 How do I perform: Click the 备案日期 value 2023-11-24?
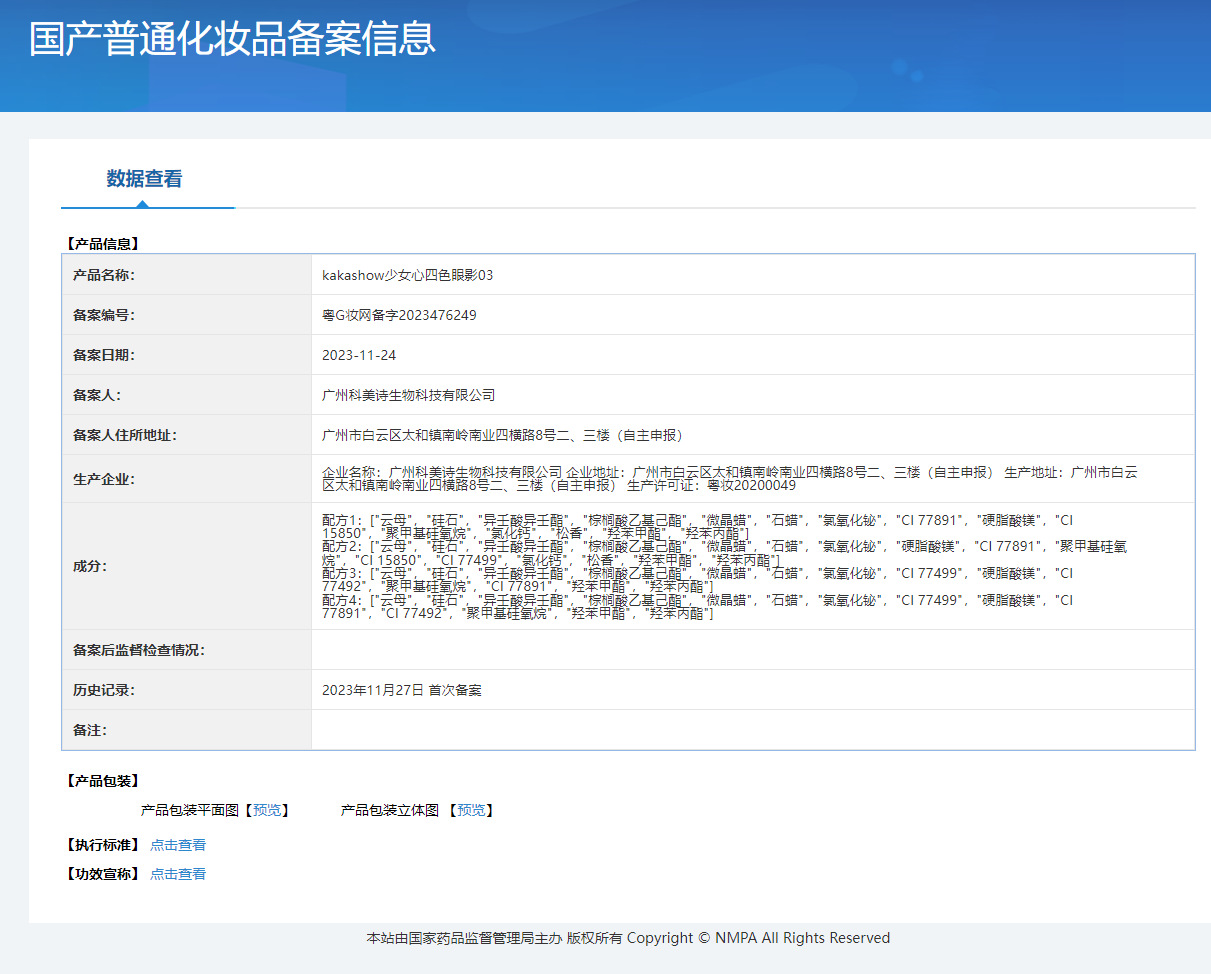[x=359, y=355]
